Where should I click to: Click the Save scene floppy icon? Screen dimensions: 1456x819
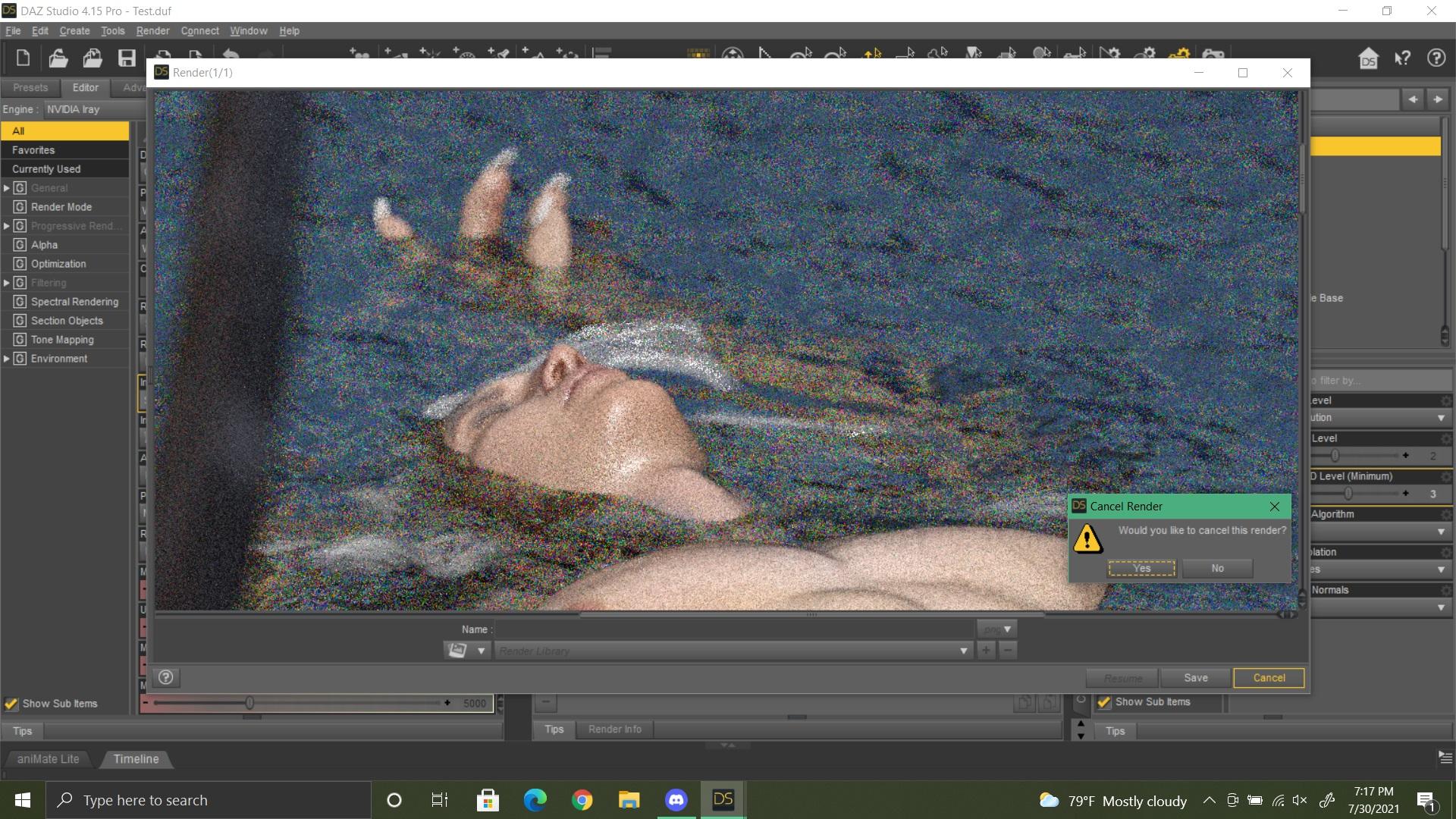coord(127,58)
